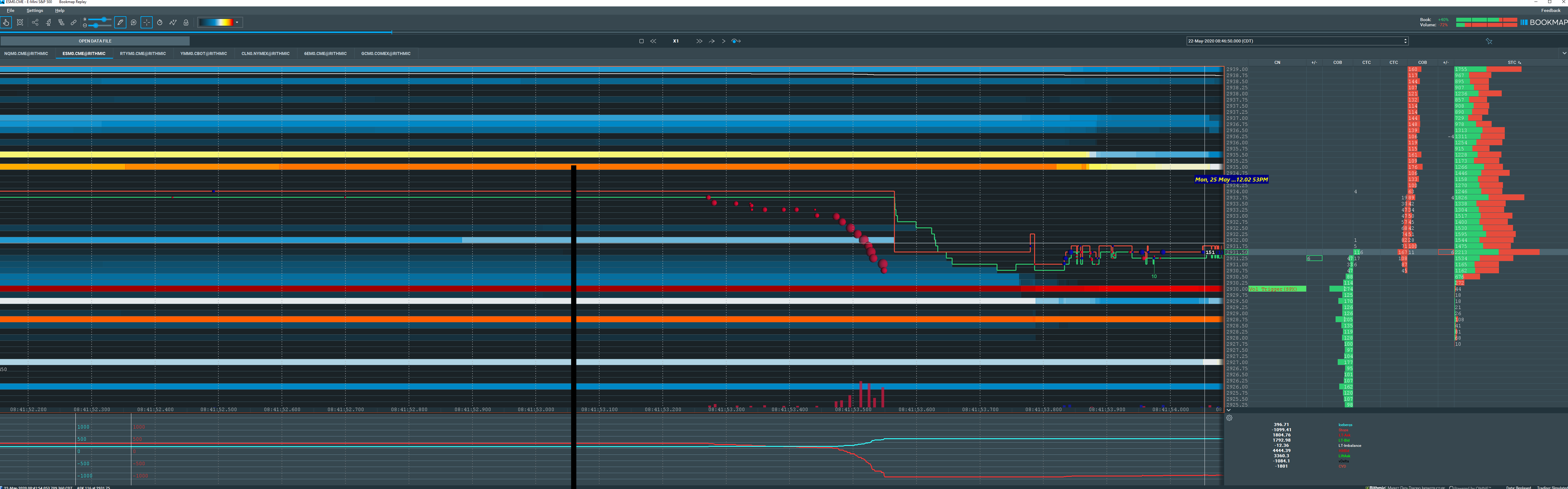This screenshot has height=489, width=1568.
Task: Click the X1 replay speed label
Action: 676,41
